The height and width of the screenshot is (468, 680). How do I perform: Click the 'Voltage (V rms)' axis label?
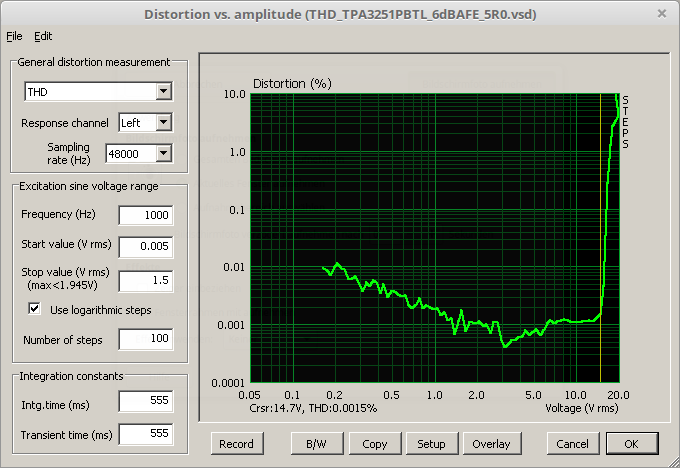click(582, 408)
